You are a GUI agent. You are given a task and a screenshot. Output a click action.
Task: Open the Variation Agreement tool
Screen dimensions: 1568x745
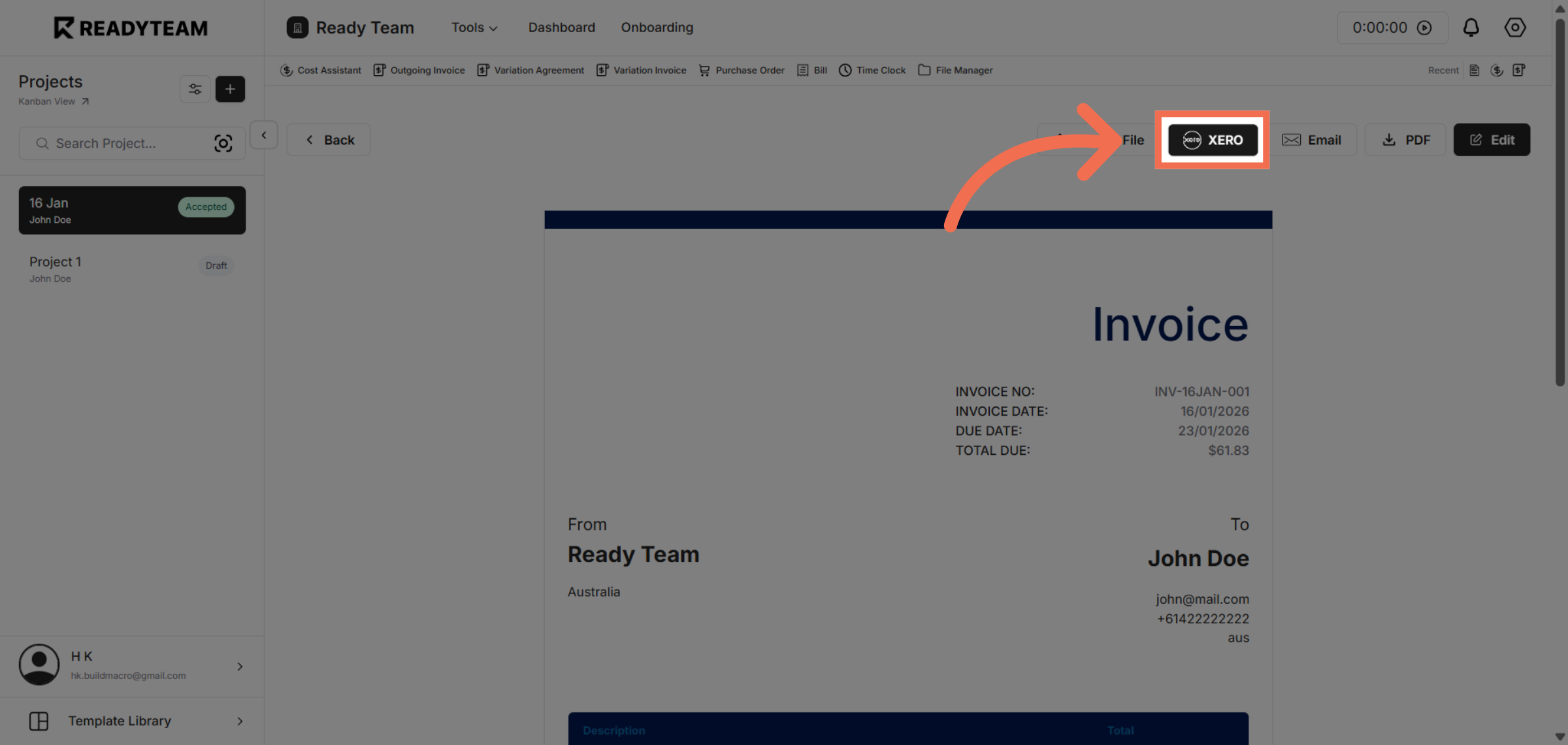click(x=531, y=70)
